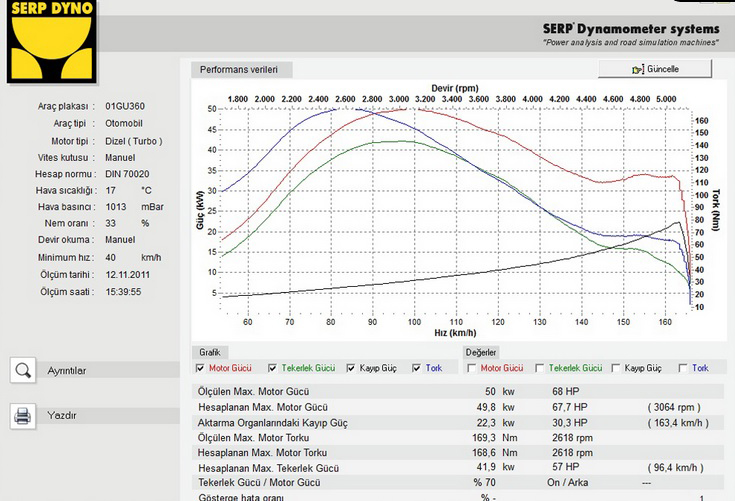This screenshot has width=735, height=501.
Task: Click the Nem oranı value 33
Action: [111, 223]
